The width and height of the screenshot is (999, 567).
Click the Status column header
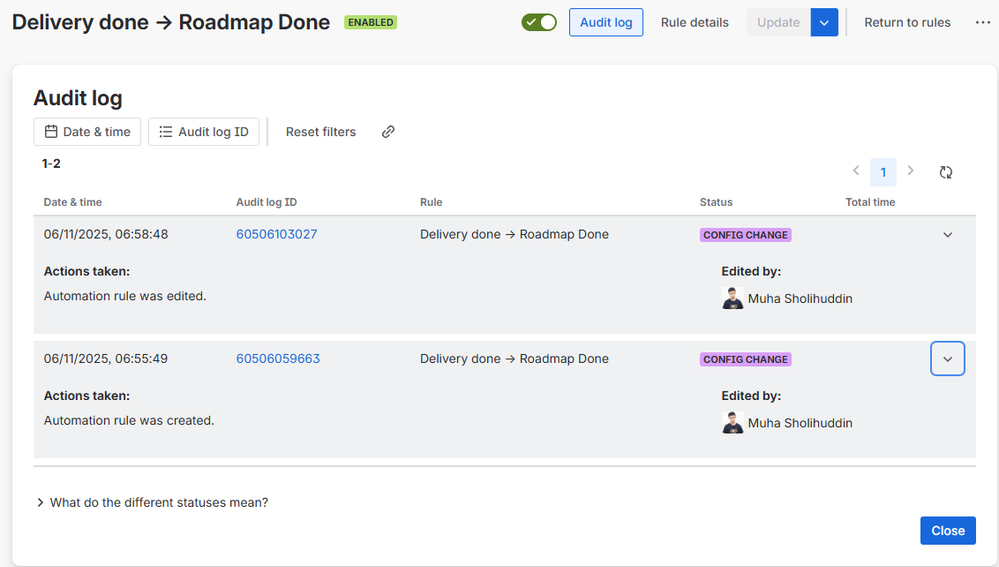pyautogui.click(x=716, y=202)
